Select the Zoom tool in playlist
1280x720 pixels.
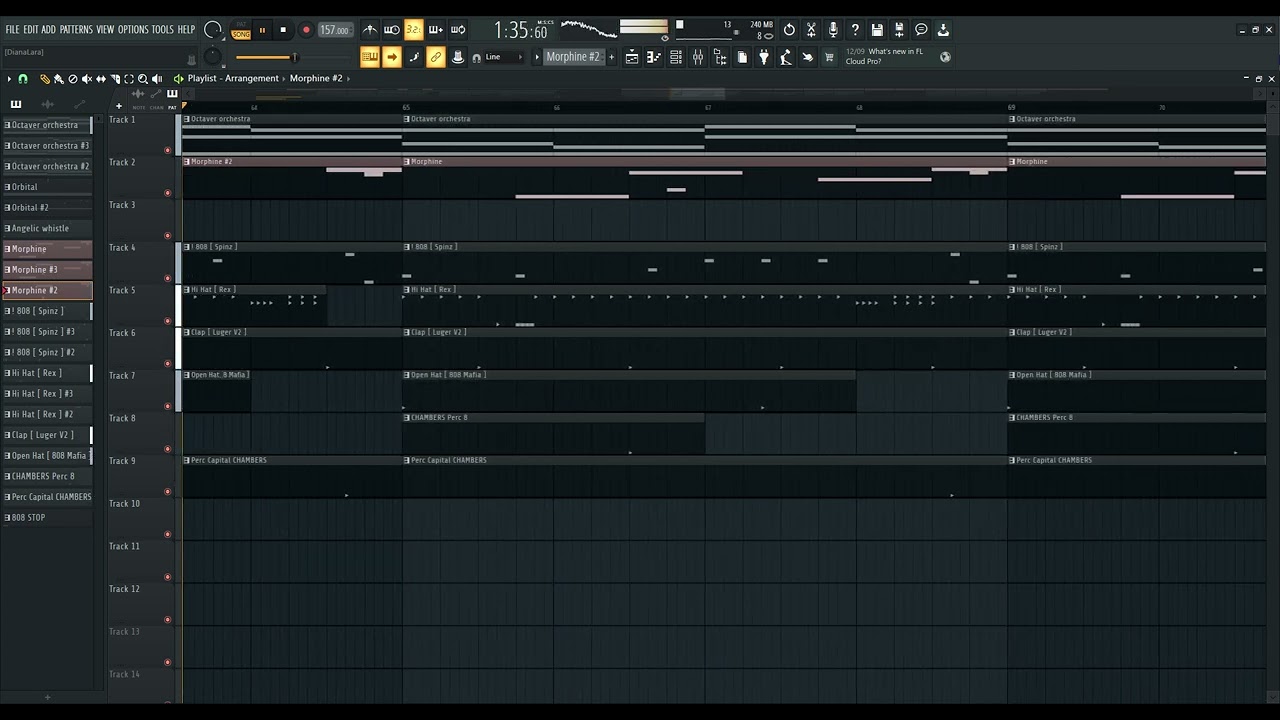click(x=143, y=78)
